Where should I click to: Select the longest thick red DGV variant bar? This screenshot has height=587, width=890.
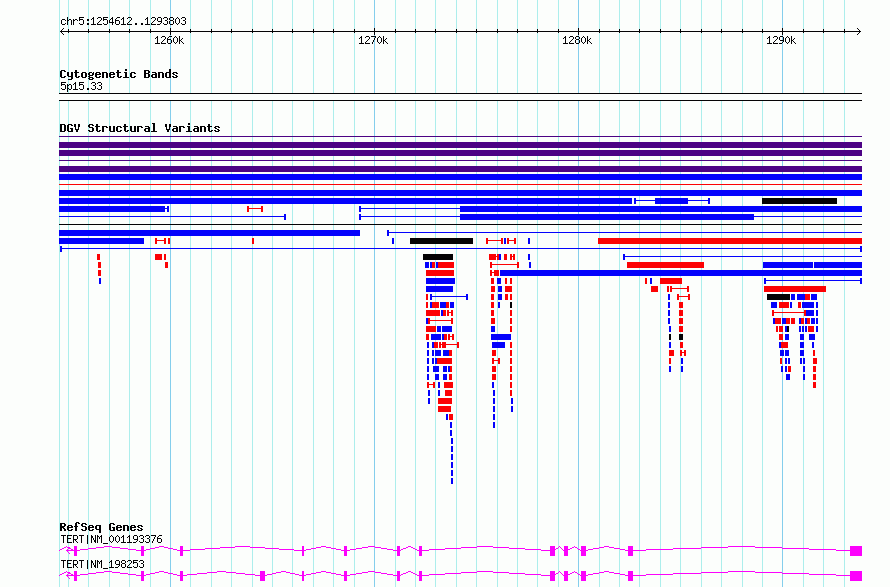click(x=730, y=241)
